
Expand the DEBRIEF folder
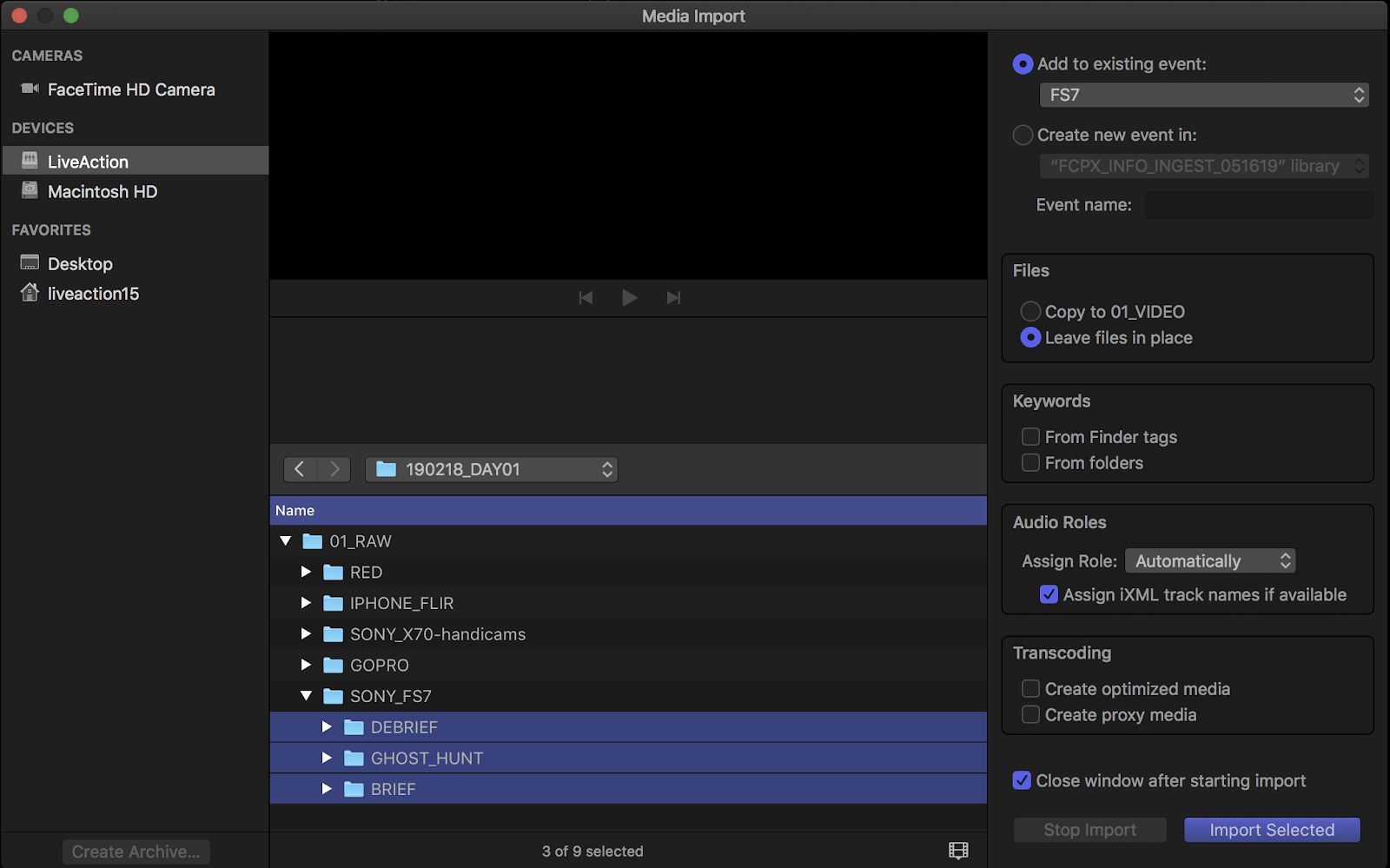[327, 727]
